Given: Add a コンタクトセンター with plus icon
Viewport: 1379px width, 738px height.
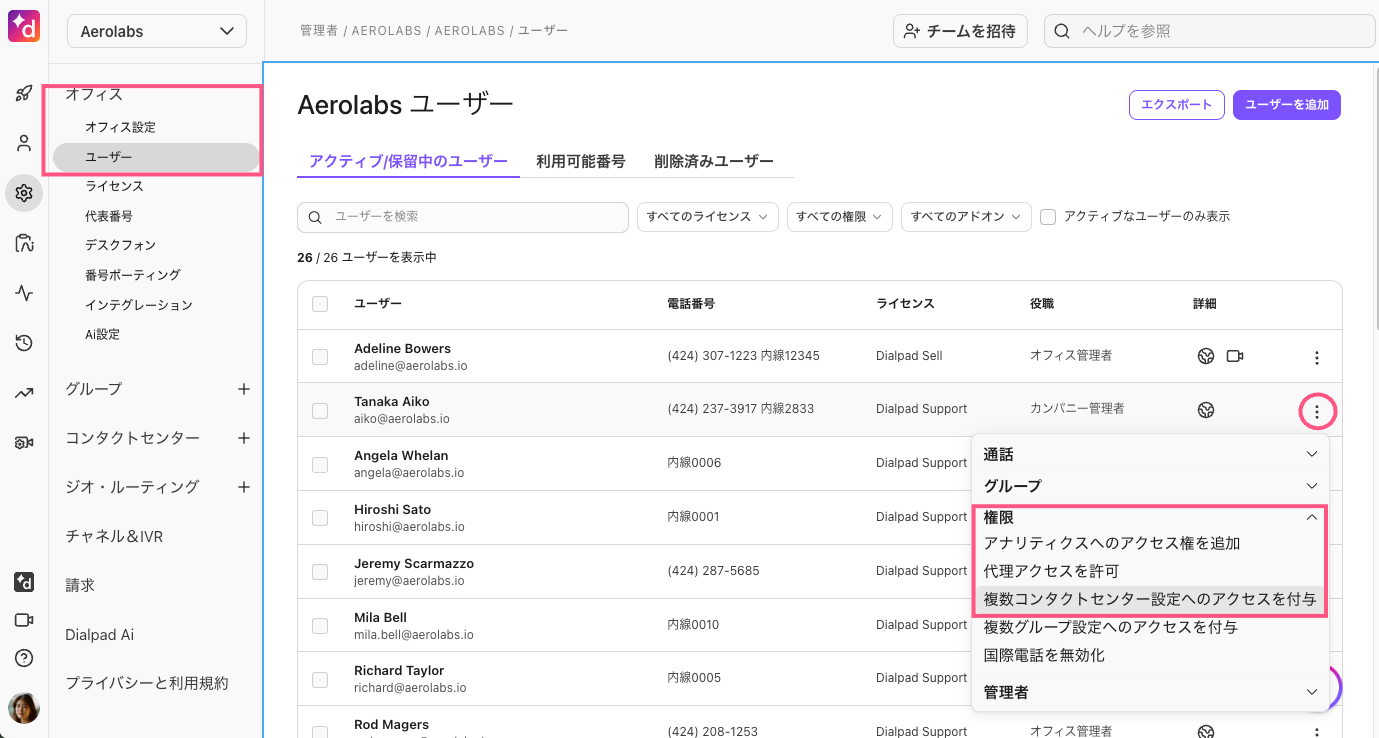Looking at the screenshot, I should 244,438.
